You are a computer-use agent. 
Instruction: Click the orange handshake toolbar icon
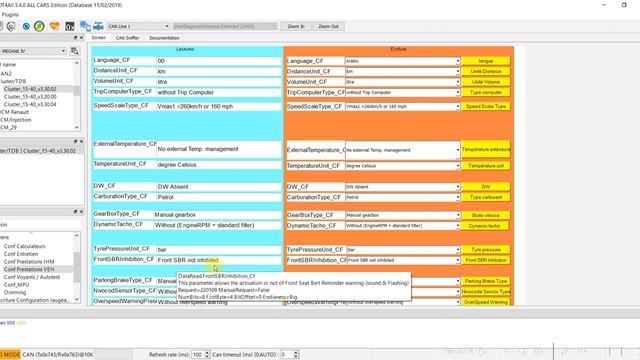pyautogui.click(x=54, y=26)
